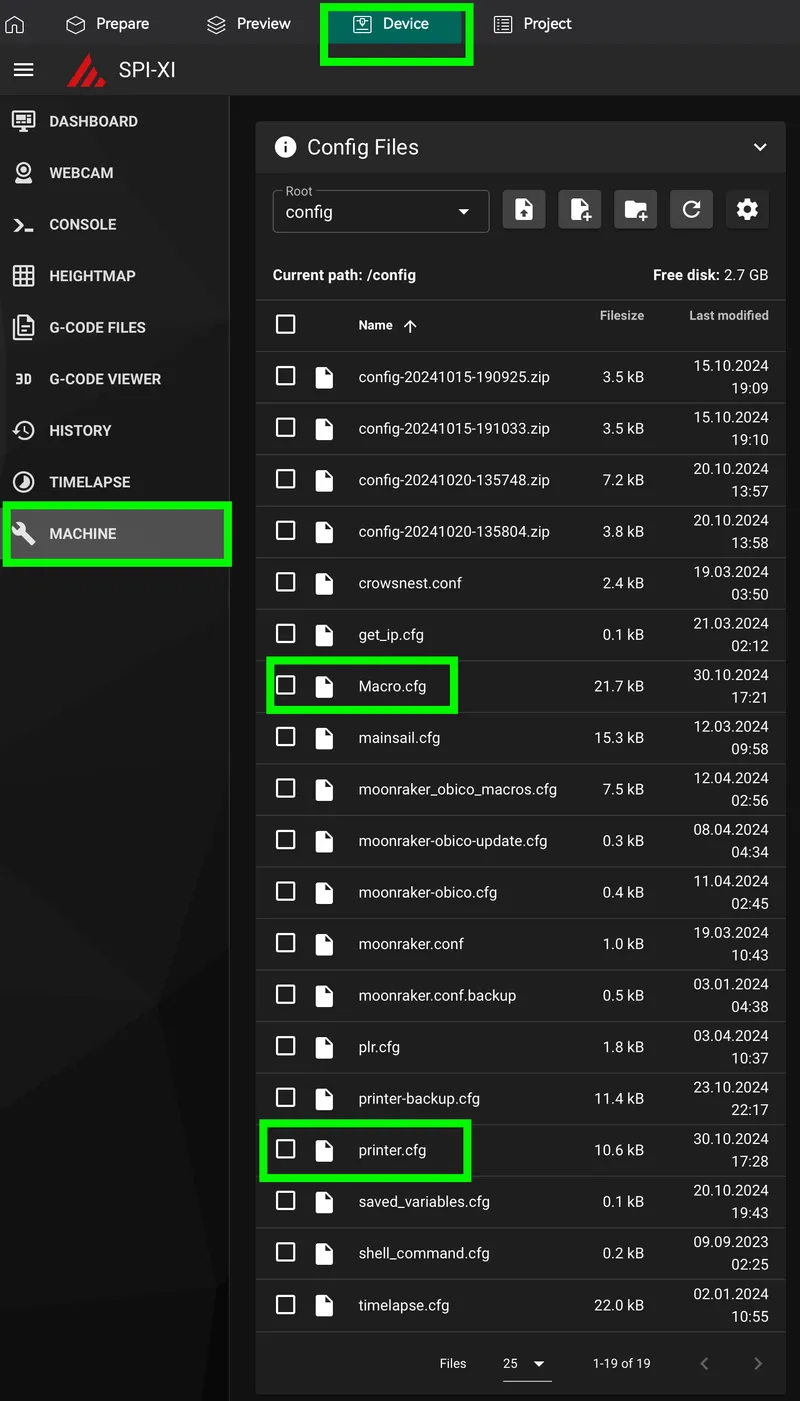The width and height of the screenshot is (800, 1401).
Task: Create a new folder with the folder icon
Action: (x=635, y=209)
